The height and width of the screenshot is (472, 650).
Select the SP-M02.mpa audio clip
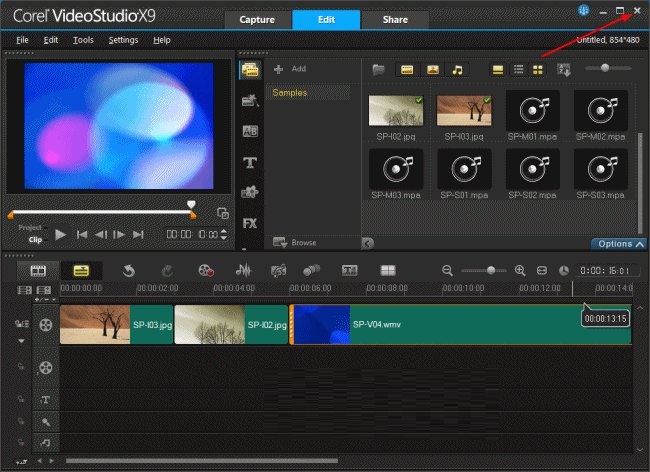[601, 111]
